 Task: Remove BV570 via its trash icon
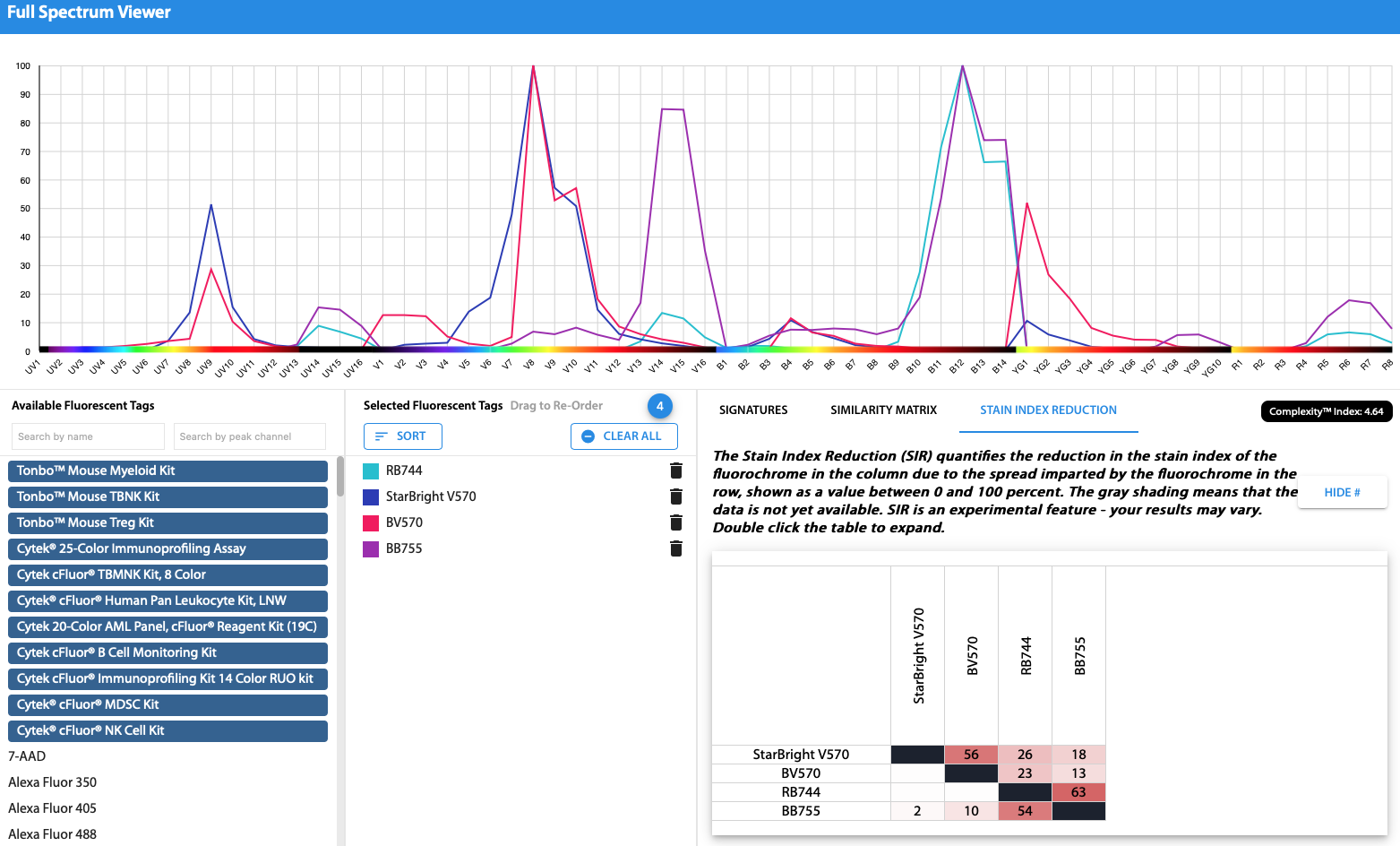tap(675, 522)
